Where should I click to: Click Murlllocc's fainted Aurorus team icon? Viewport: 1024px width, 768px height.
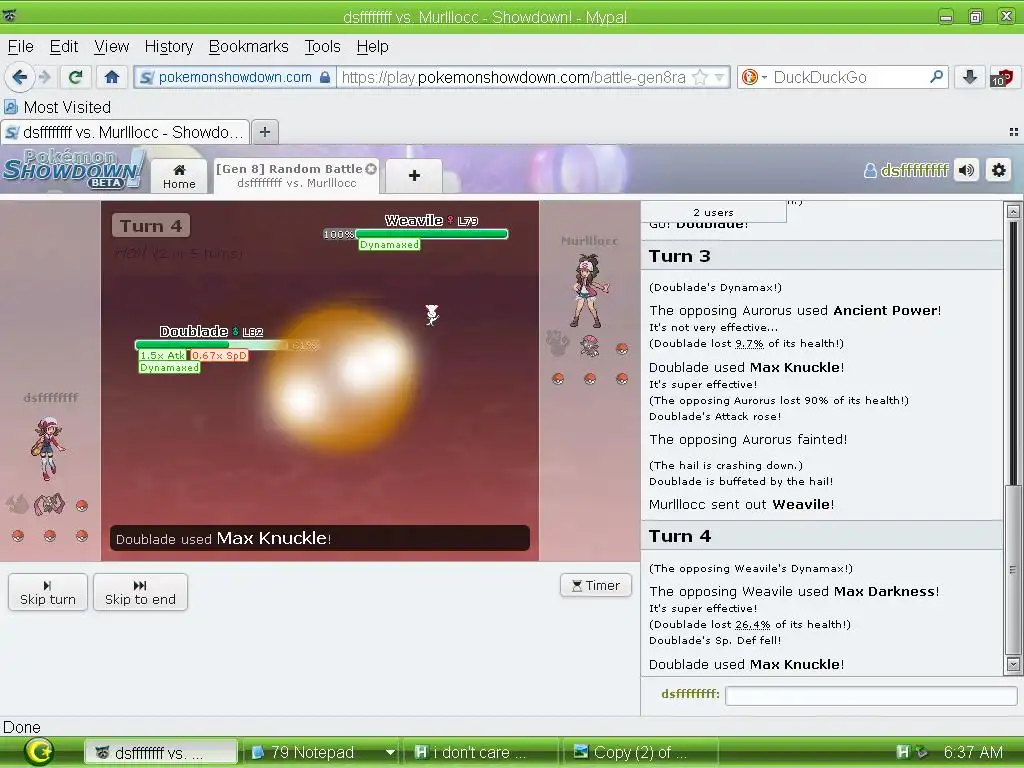(557, 342)
